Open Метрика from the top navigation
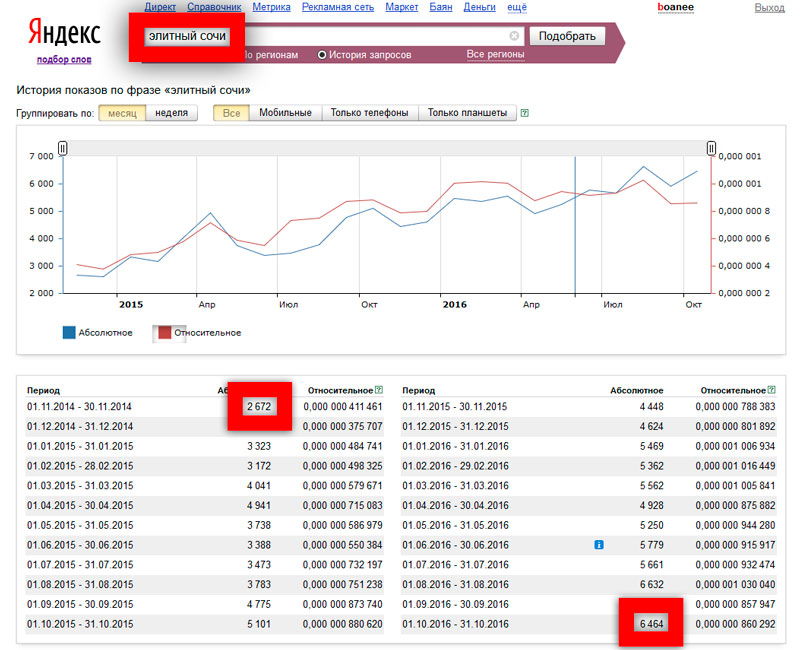Screen dimensions: 800x650 (x=271, y=7)
